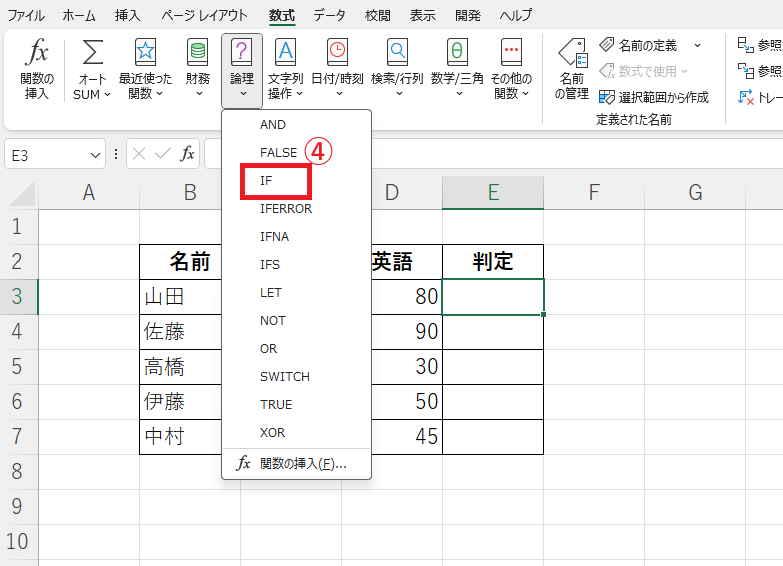Image resolution: width=783 pixels, height=566 pixels.
Task: Select column G header
Action: coord(695,193)
